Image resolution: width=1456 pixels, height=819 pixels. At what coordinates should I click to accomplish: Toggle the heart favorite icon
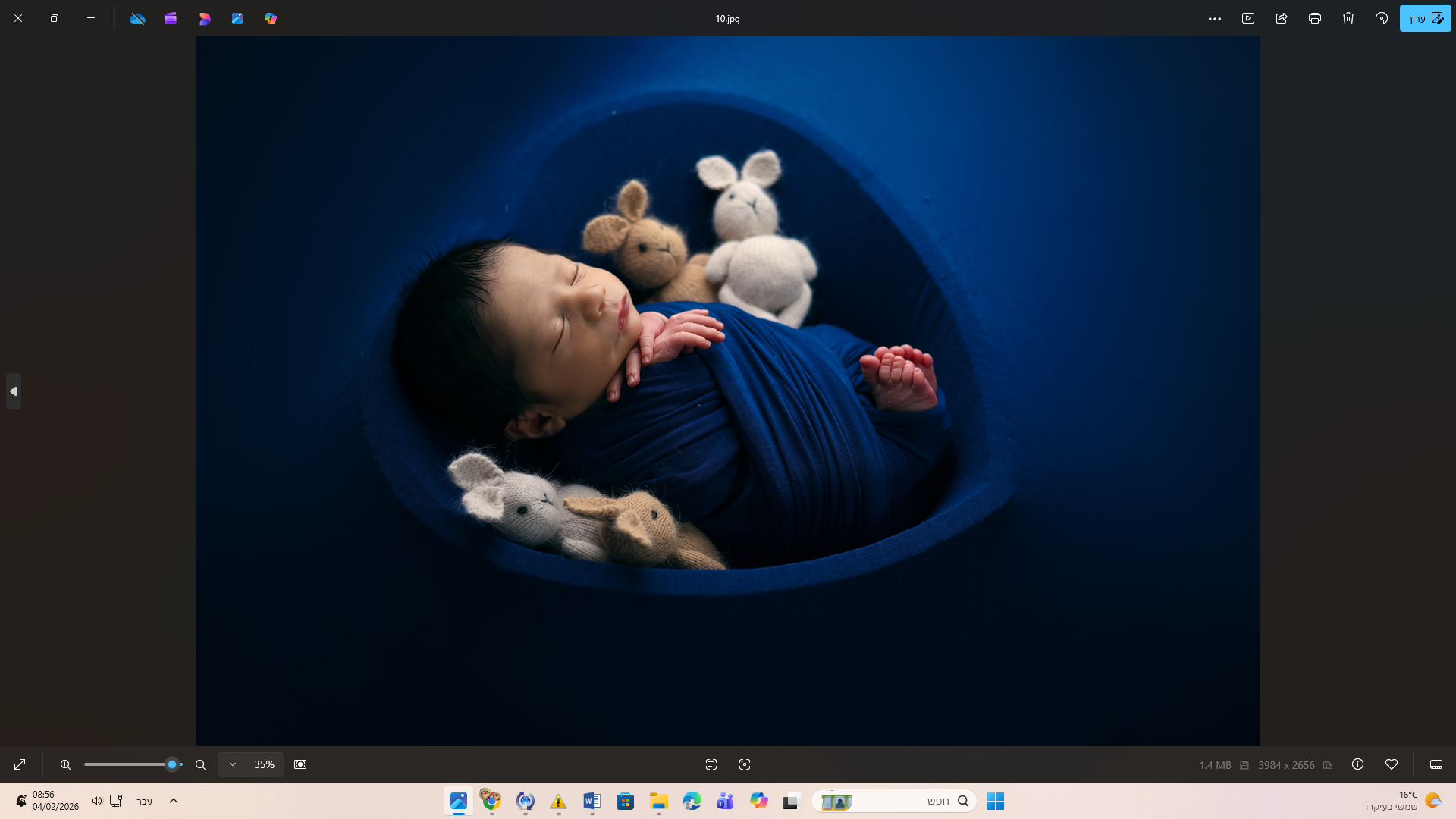pyautogui.click(x=1392, y=764)
